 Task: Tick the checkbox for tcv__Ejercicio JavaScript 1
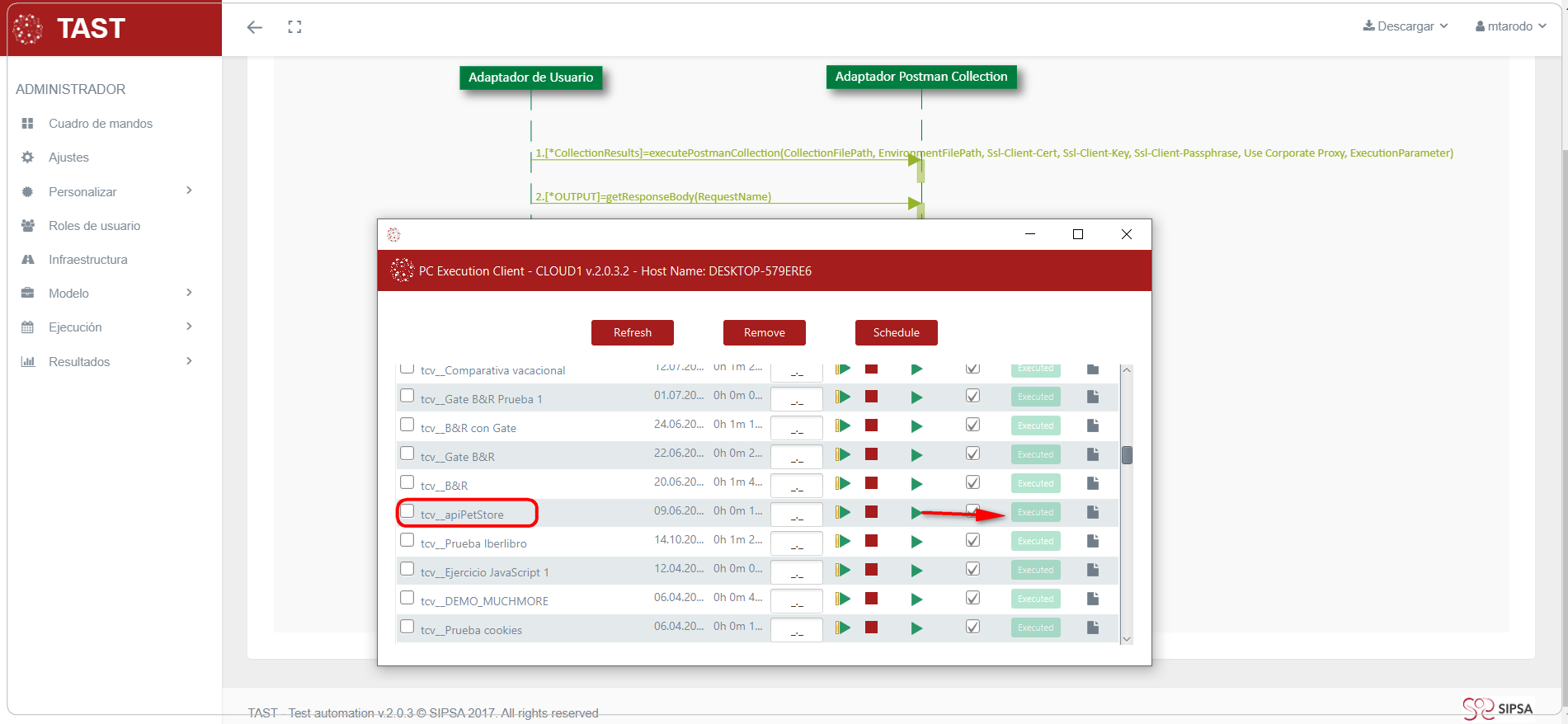pyautogui.click(x=407, y=569)
